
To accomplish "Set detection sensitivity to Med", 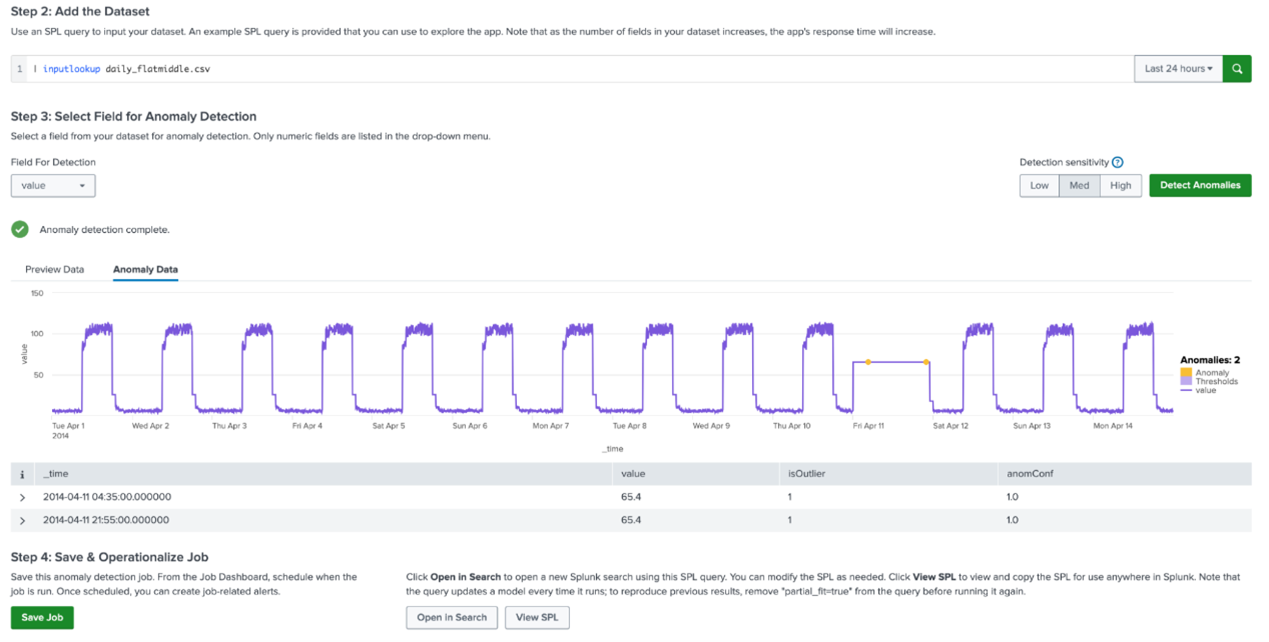I will click(x=1079, y=185).
